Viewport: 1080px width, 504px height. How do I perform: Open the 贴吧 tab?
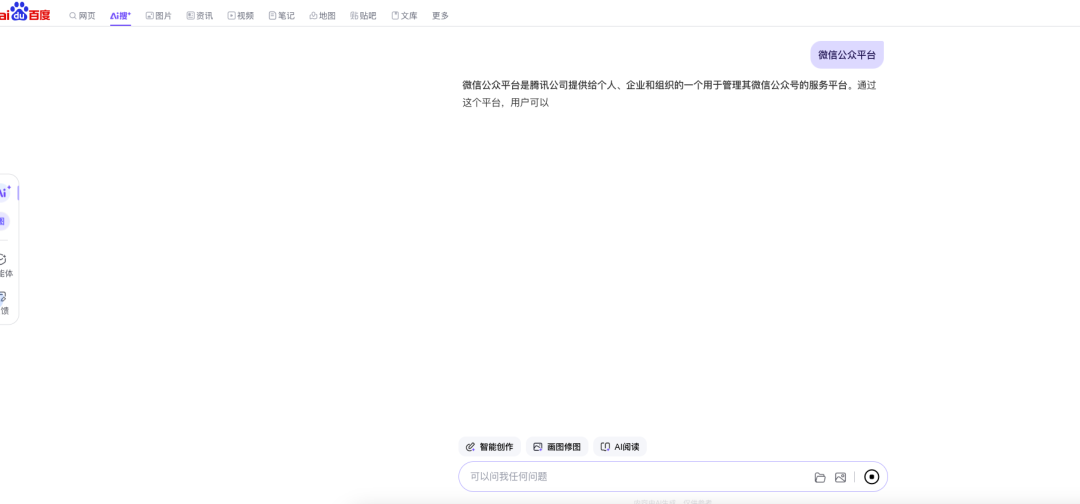[364, 15]
